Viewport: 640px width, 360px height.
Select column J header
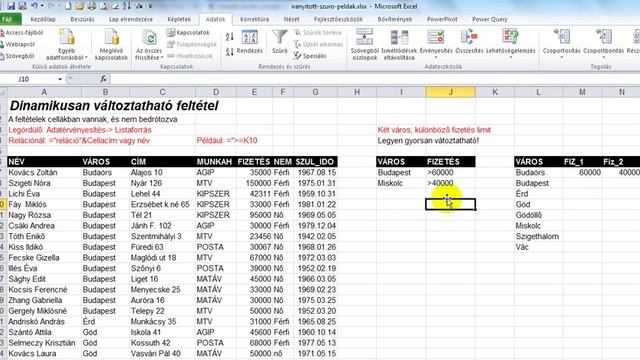[450, 92]
